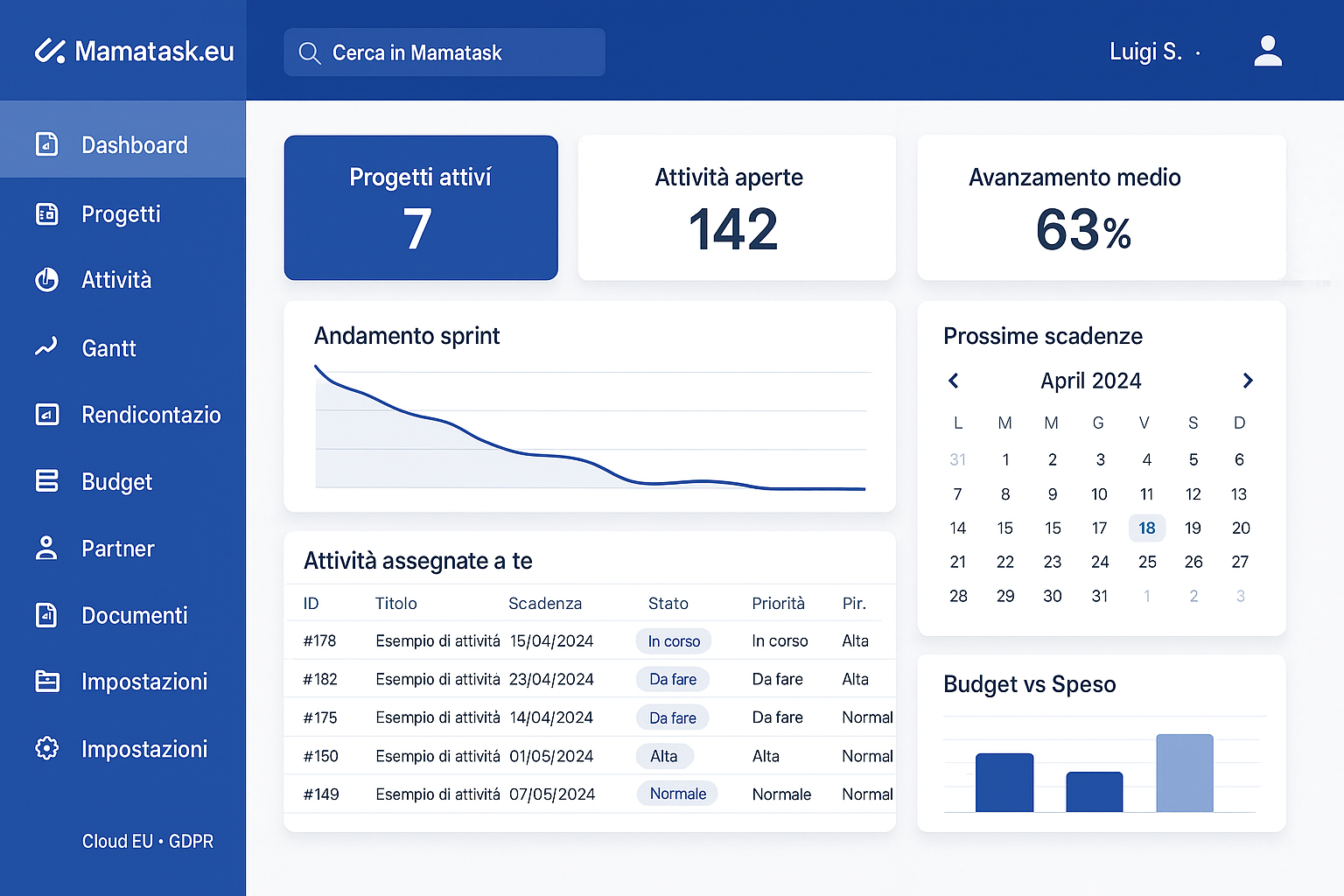Open Gantt via its chart icon
1344x896 pixels.
(46, 347)
